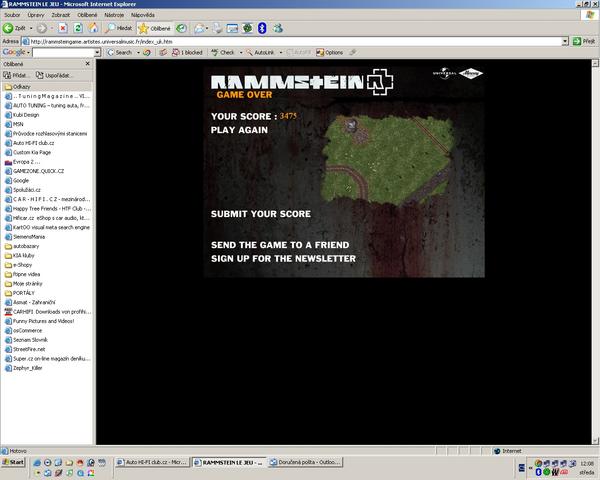Go back with the Zpět arrow button
600x480 pixels.
tap(14, 28)
